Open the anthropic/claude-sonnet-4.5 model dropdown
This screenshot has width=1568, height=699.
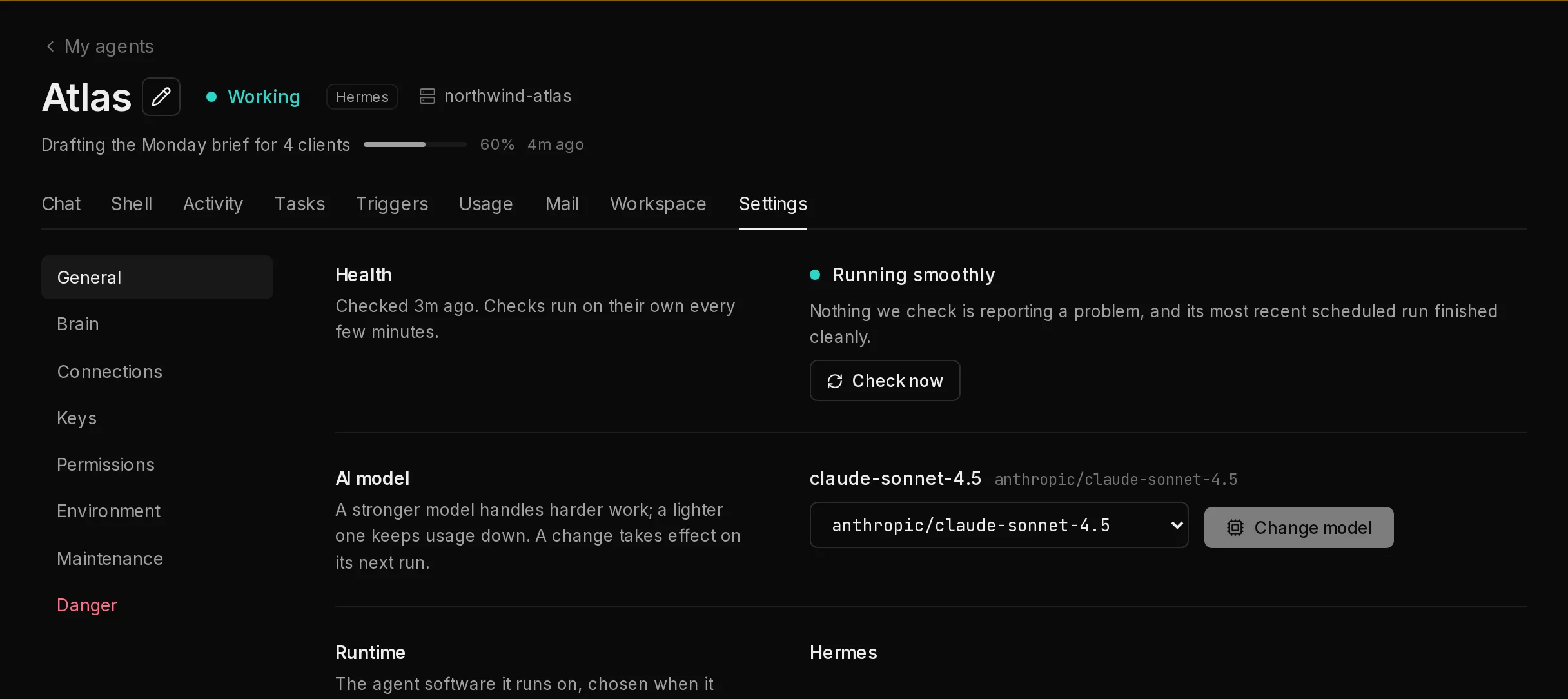tap(999, 525)
